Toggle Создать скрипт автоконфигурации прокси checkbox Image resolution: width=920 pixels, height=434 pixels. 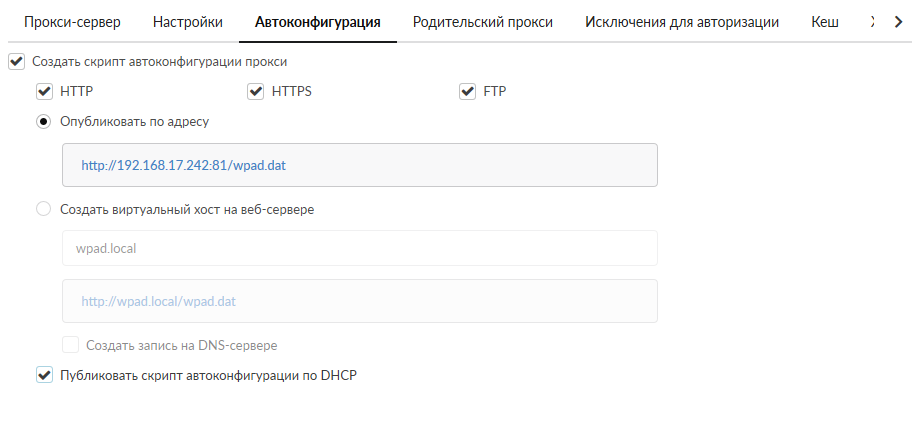(x=15, y=62)
